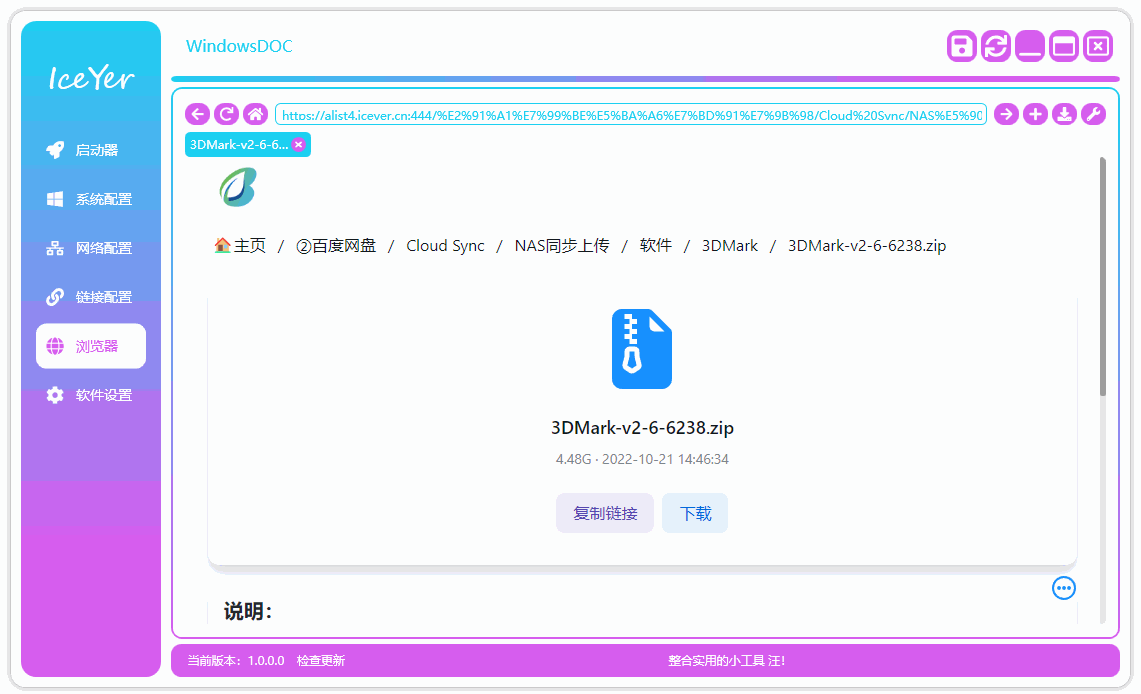Click the 说明: heading
1141x694 pixels.
pos(247,611)
